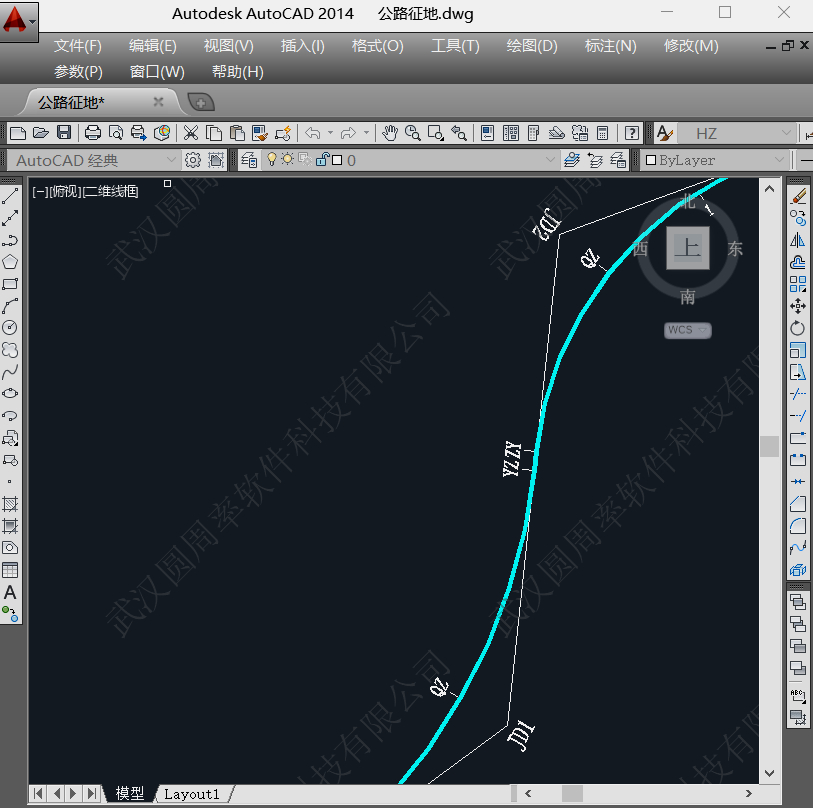Toggle layer 0 freeze sun icon
813x808 pixels.
[288, 160]
